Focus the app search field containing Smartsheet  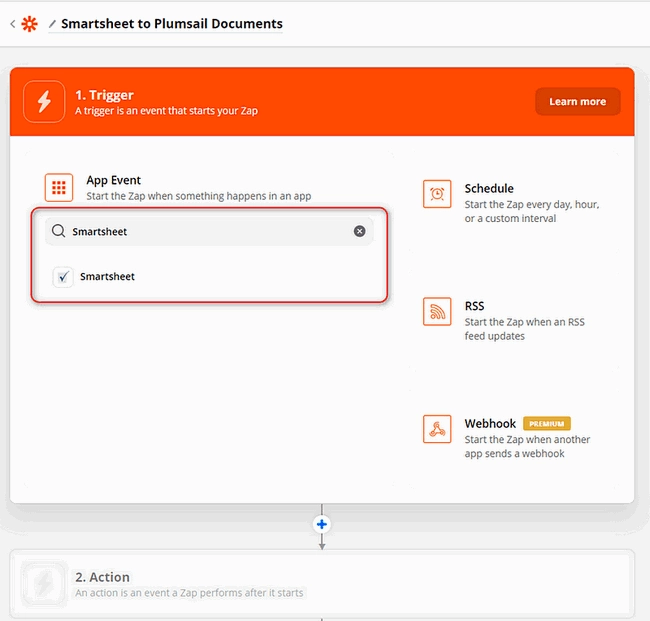coord(209,231)
